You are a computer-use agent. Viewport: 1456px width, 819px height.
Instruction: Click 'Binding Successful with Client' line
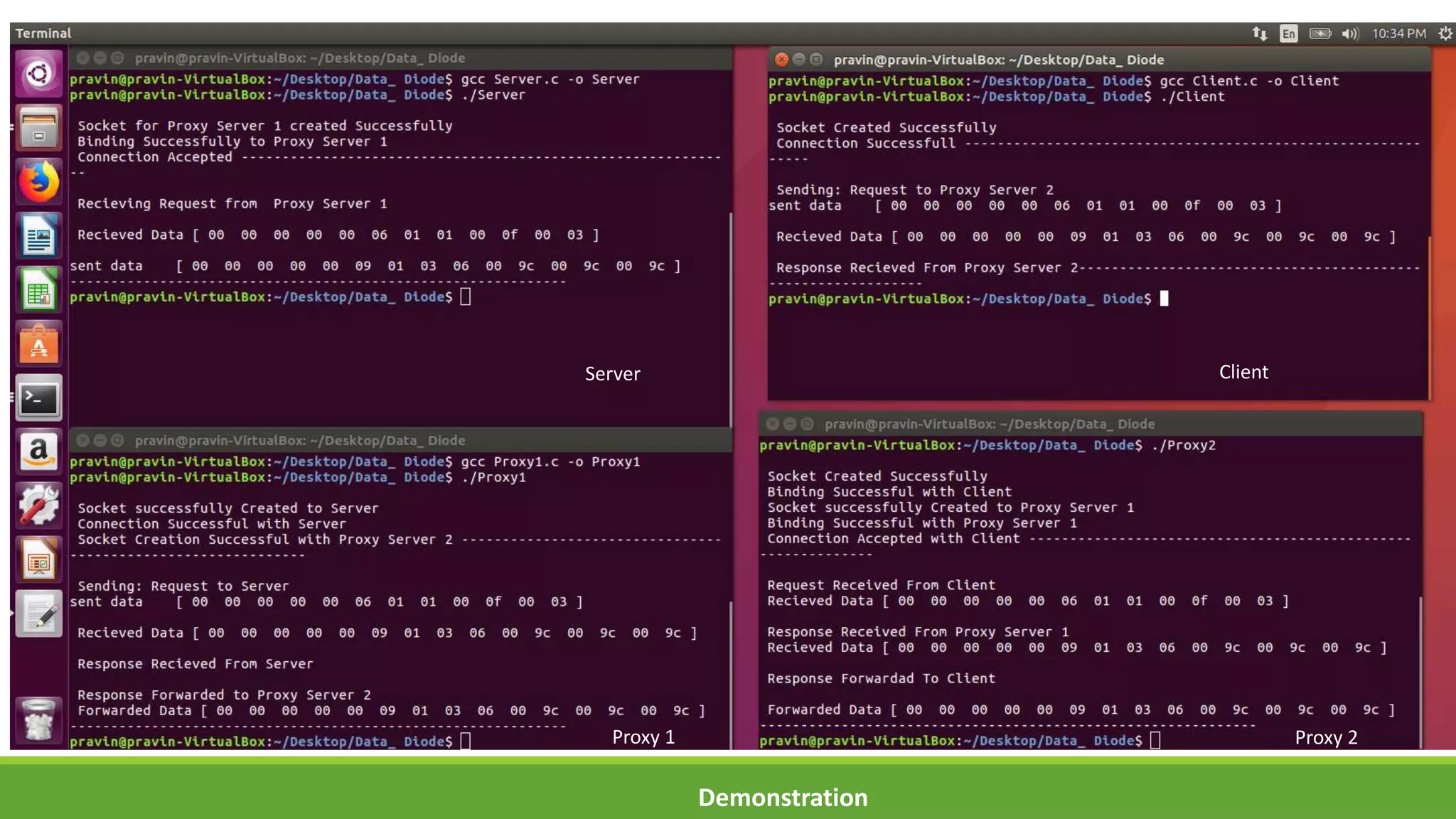click(x=889, y=492)
